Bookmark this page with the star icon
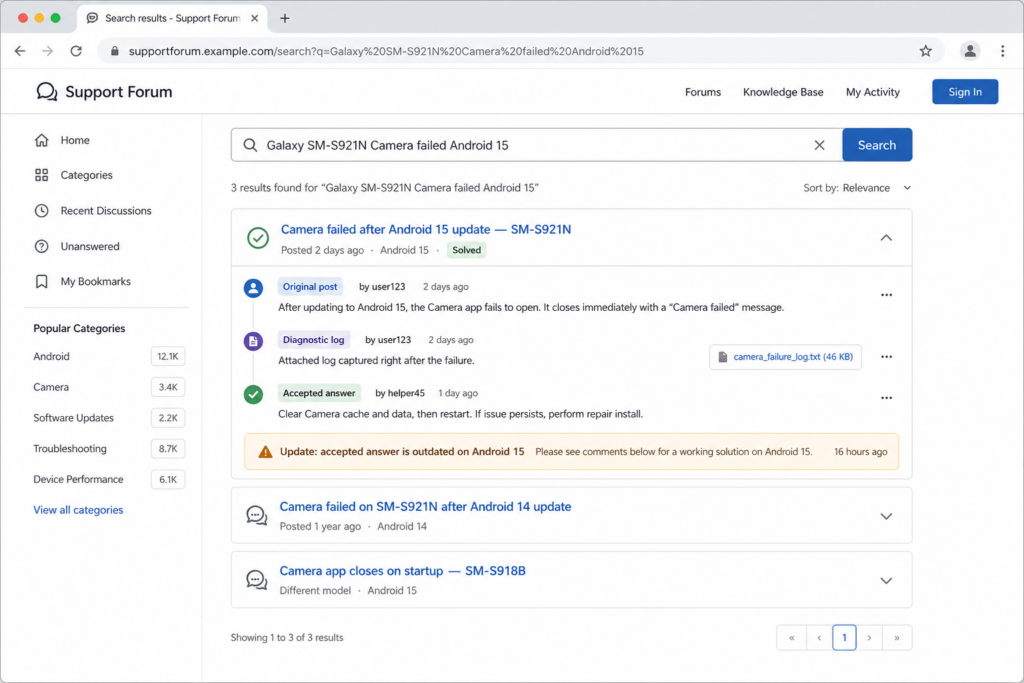Viewport: 1024px width, 683px height. tap(925, 51)
